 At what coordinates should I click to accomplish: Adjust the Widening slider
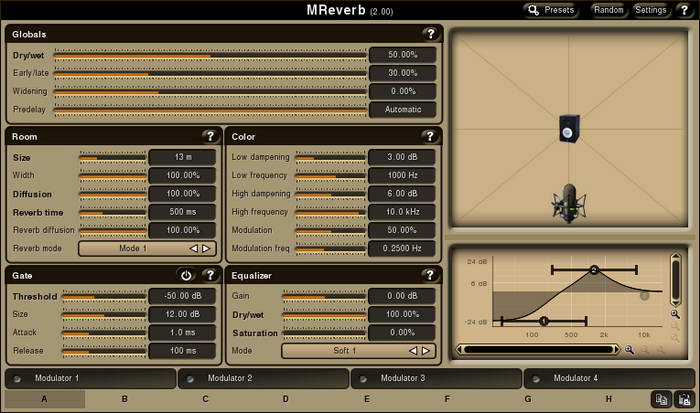(210, 92)
